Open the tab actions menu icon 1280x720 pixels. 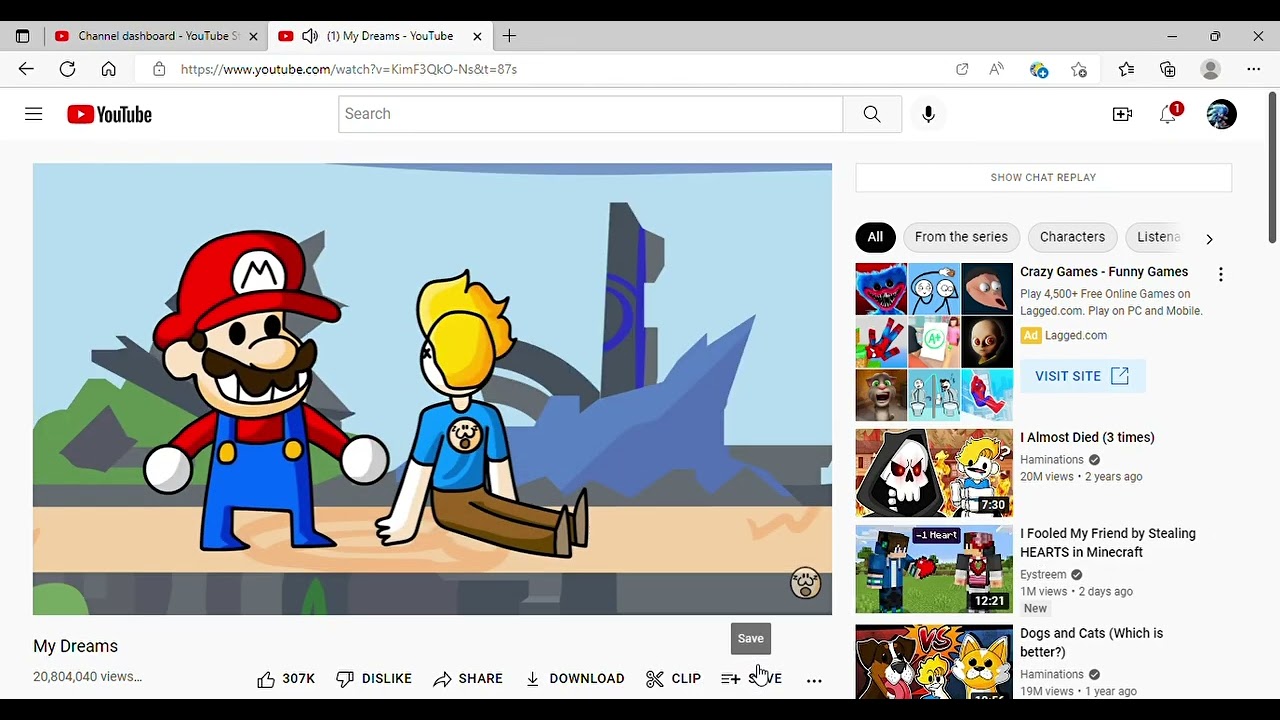pos(23,36)
